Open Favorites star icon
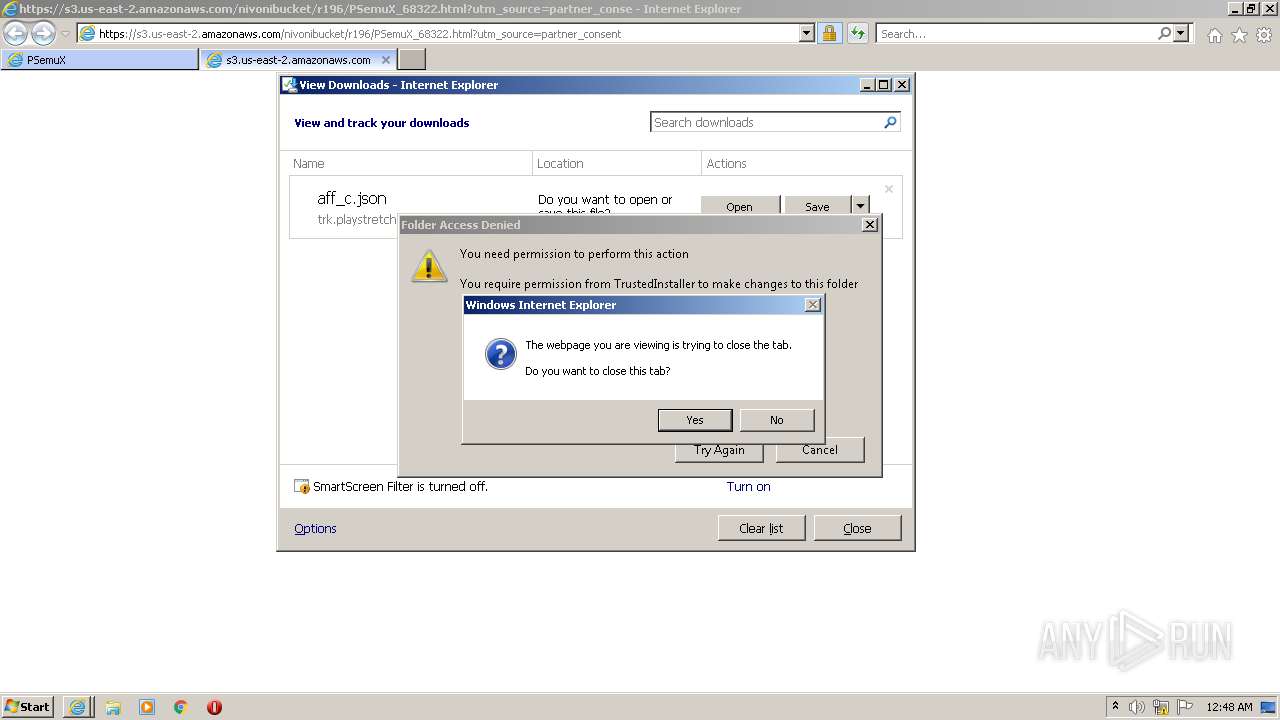The width and height of the screenshot is (1280, 720). [x=1239, y=35]
